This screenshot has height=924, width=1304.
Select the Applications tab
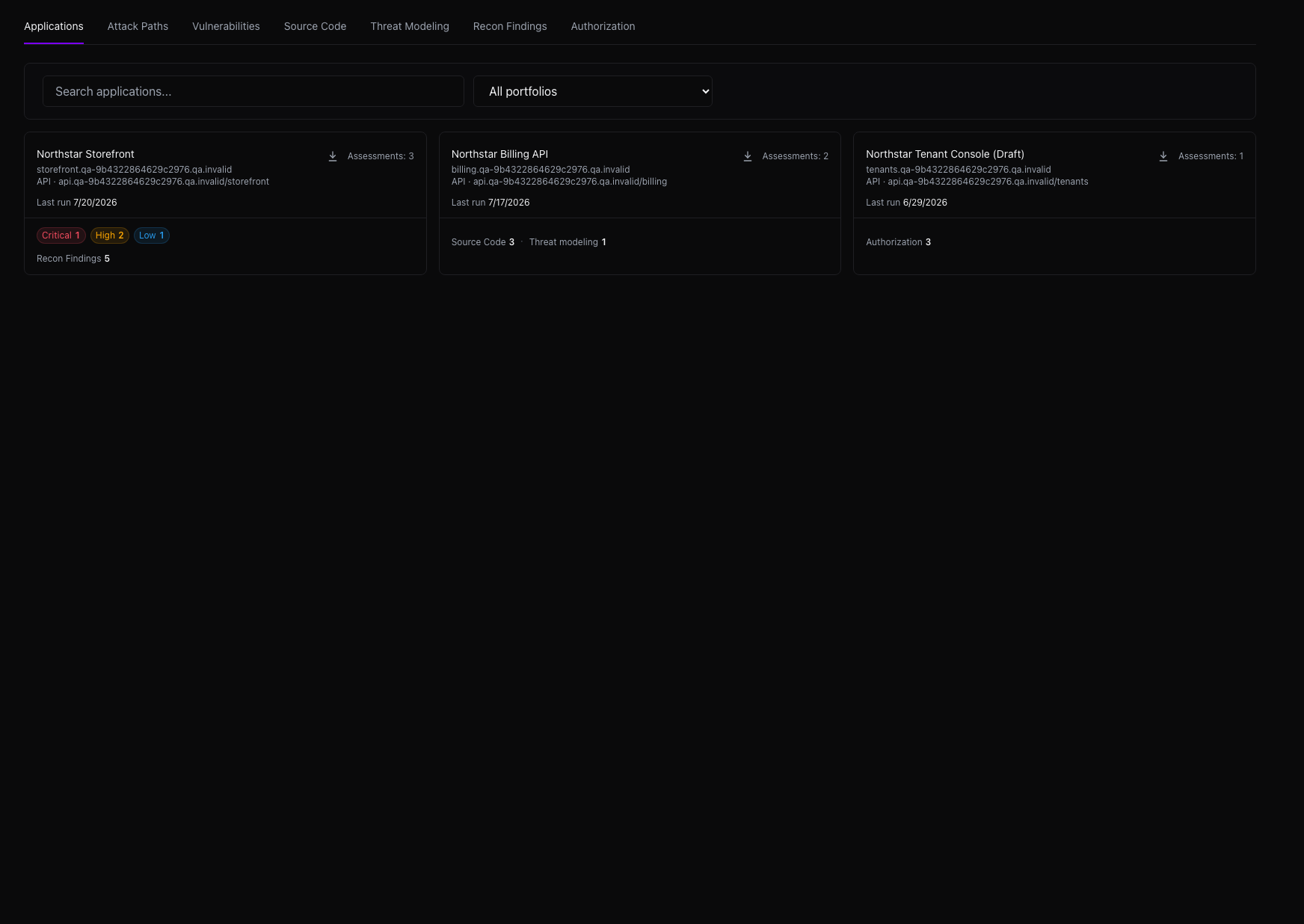(x=54, y=26)
